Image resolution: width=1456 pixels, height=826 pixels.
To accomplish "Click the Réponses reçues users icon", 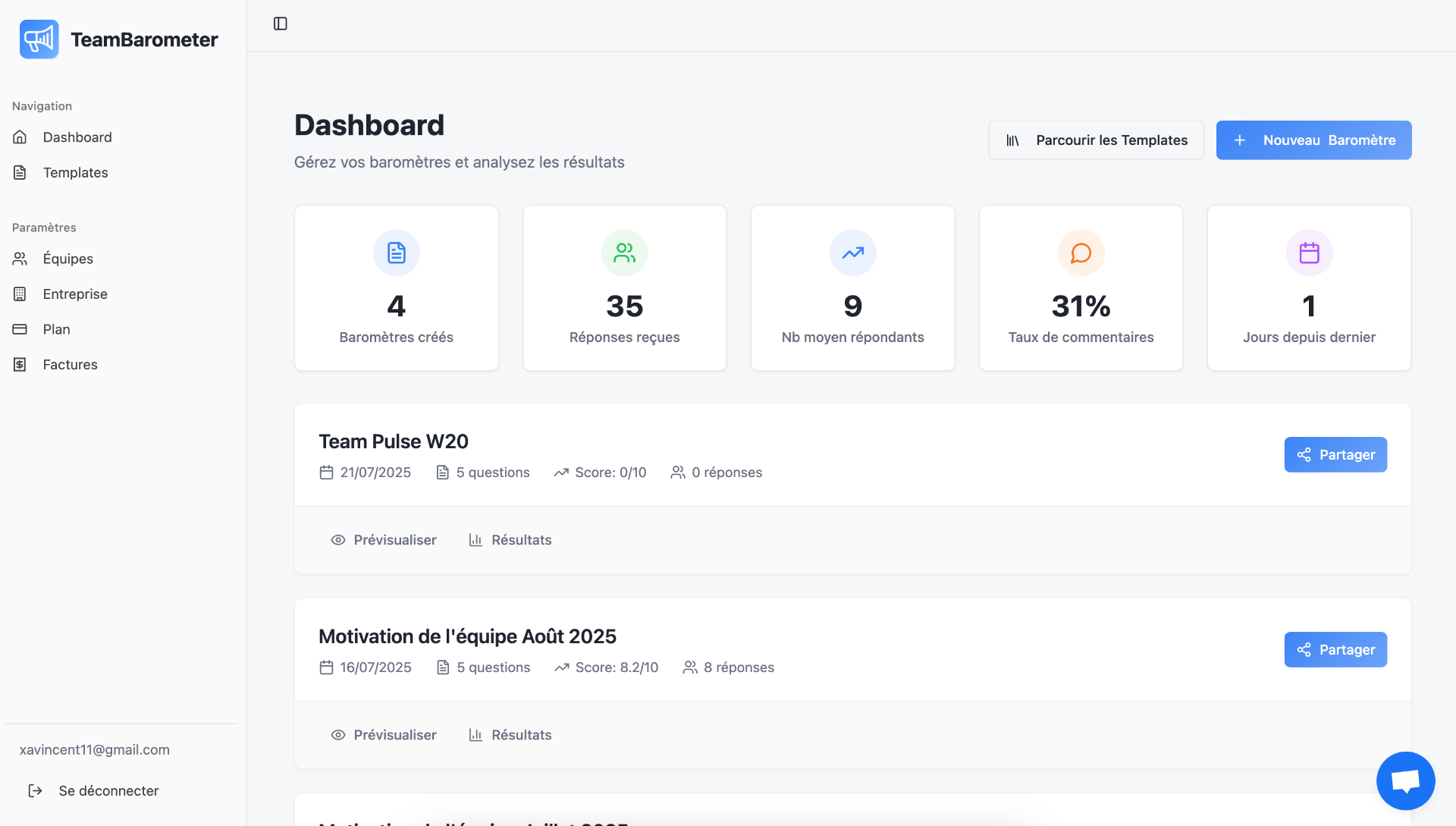I will coord(625,253).
